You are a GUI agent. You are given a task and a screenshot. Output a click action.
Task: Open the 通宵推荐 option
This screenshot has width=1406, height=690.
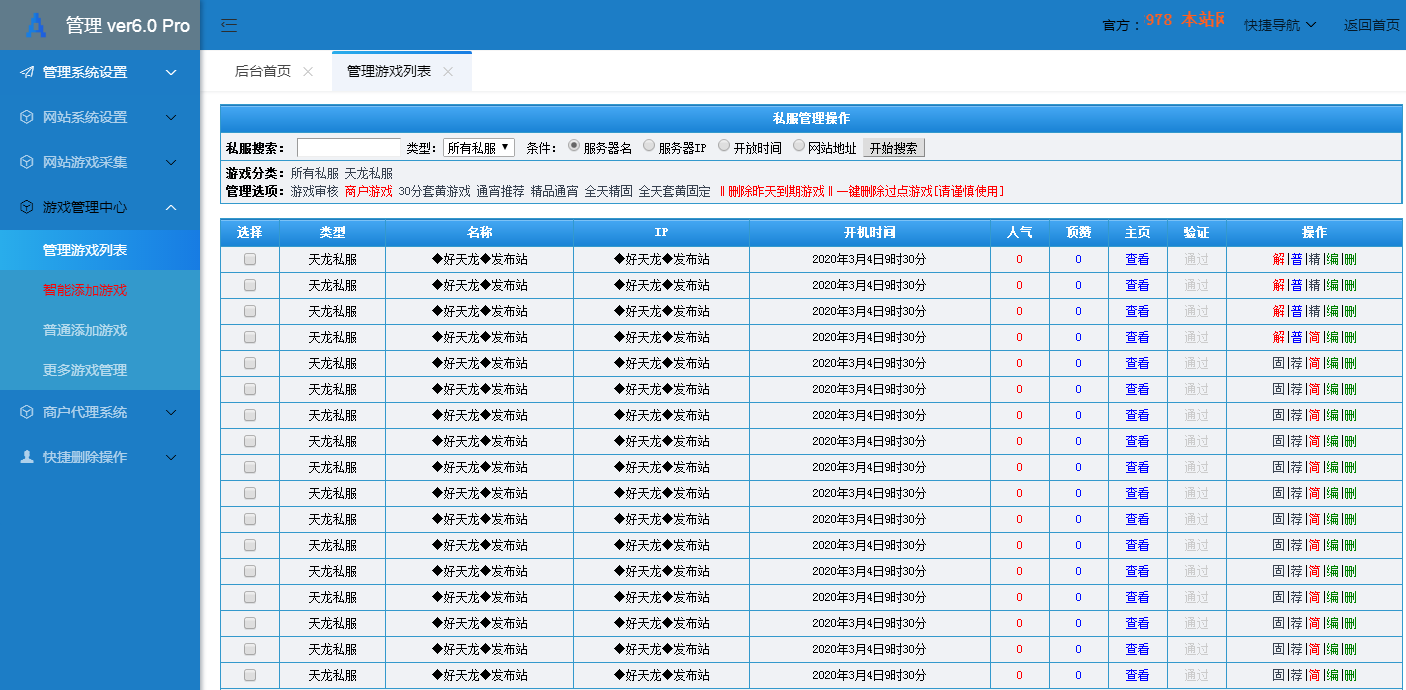(x=500, y=191)
